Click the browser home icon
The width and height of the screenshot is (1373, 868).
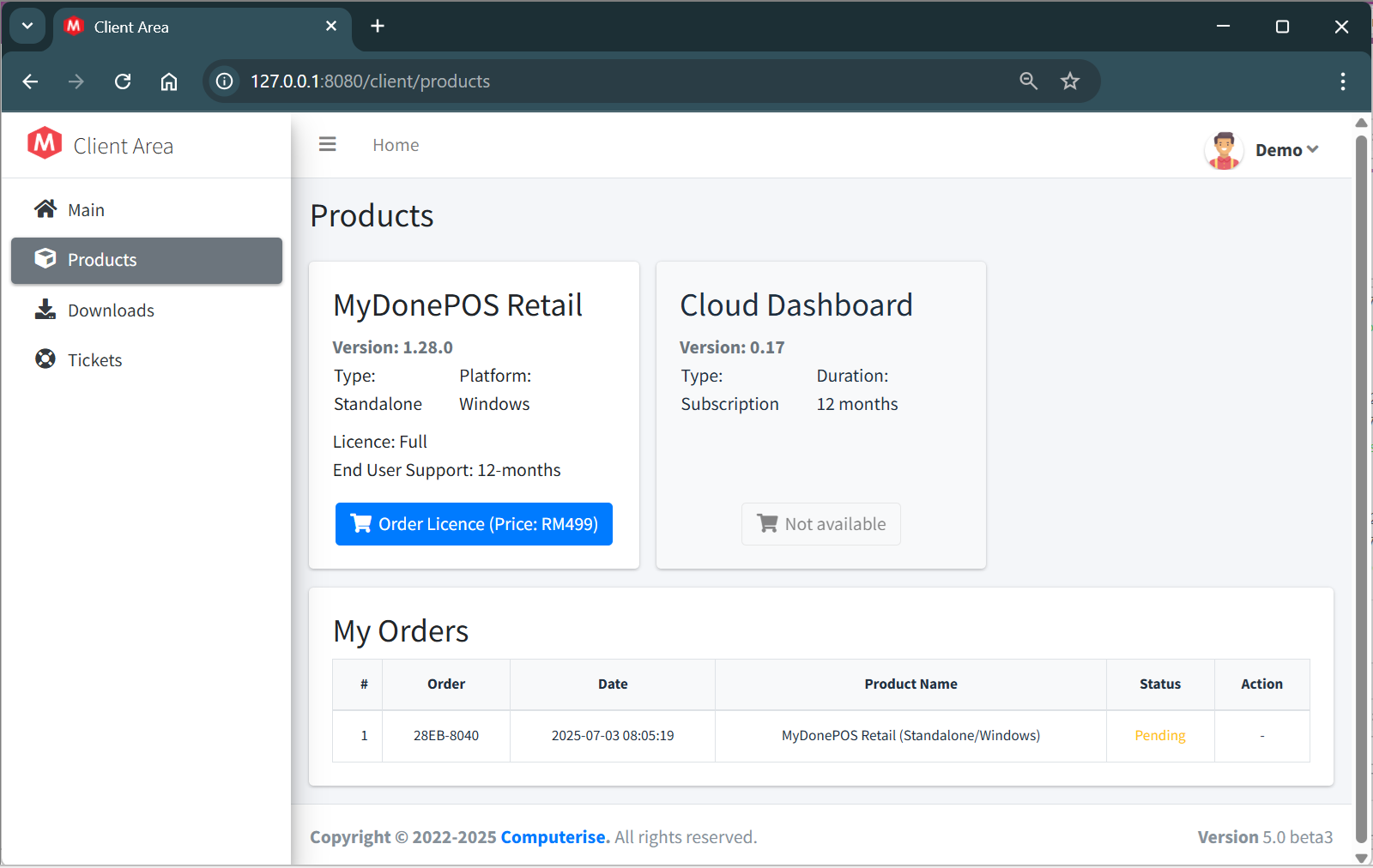(x=169, y=81)
